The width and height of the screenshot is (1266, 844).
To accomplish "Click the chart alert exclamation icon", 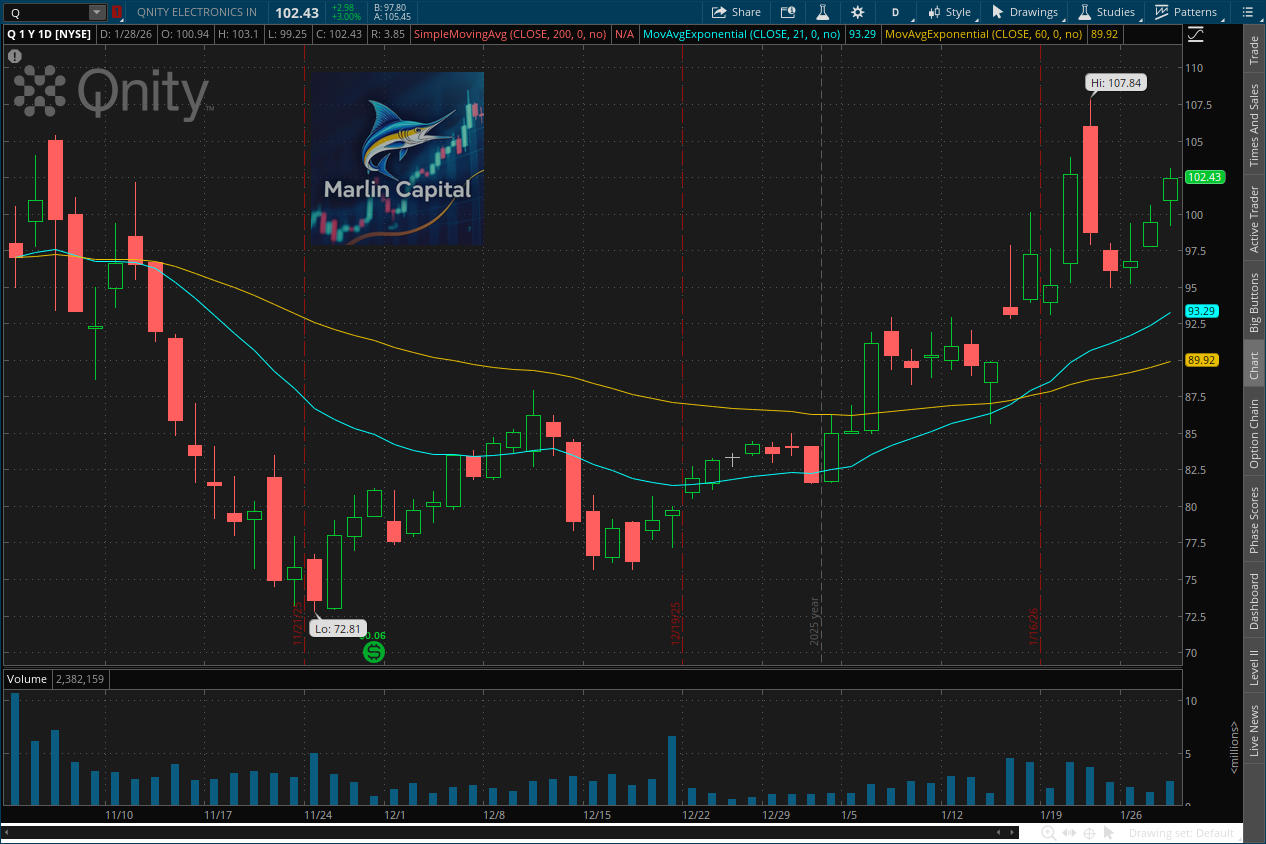I will [14, 56].
